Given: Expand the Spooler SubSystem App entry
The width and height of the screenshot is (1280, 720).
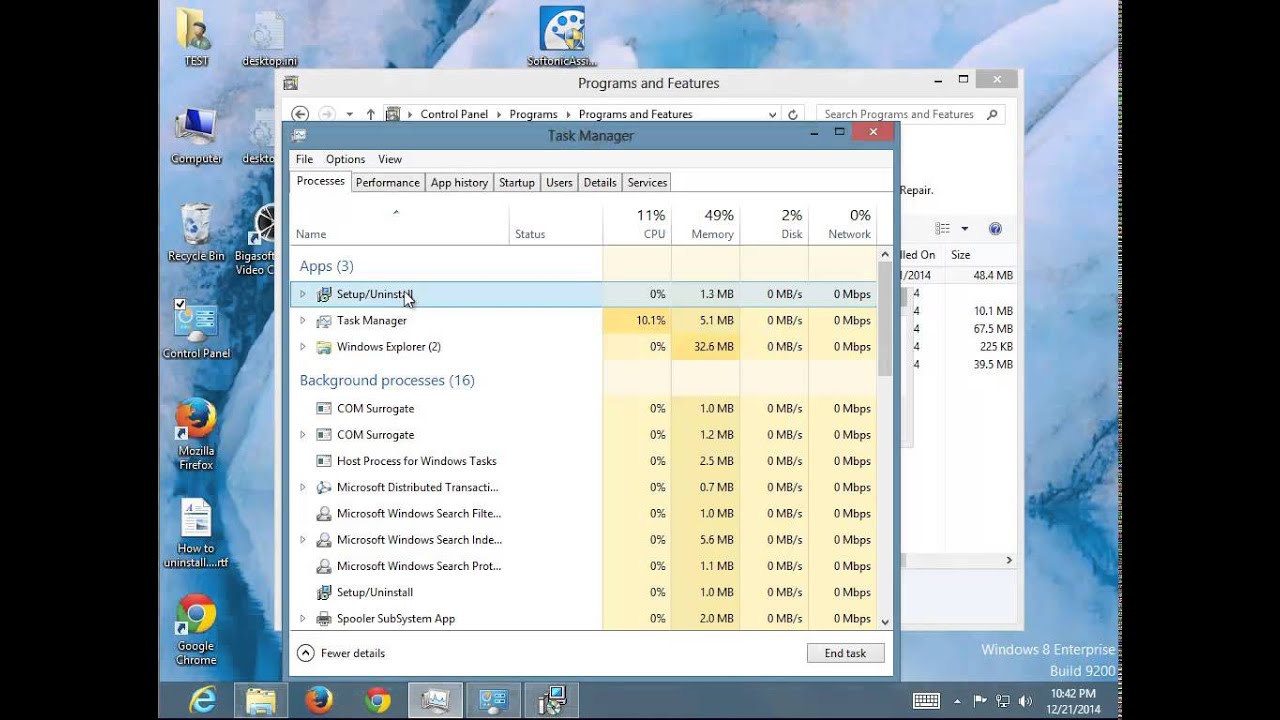Looking at the screenshot, I should click(x=303, y=618).
